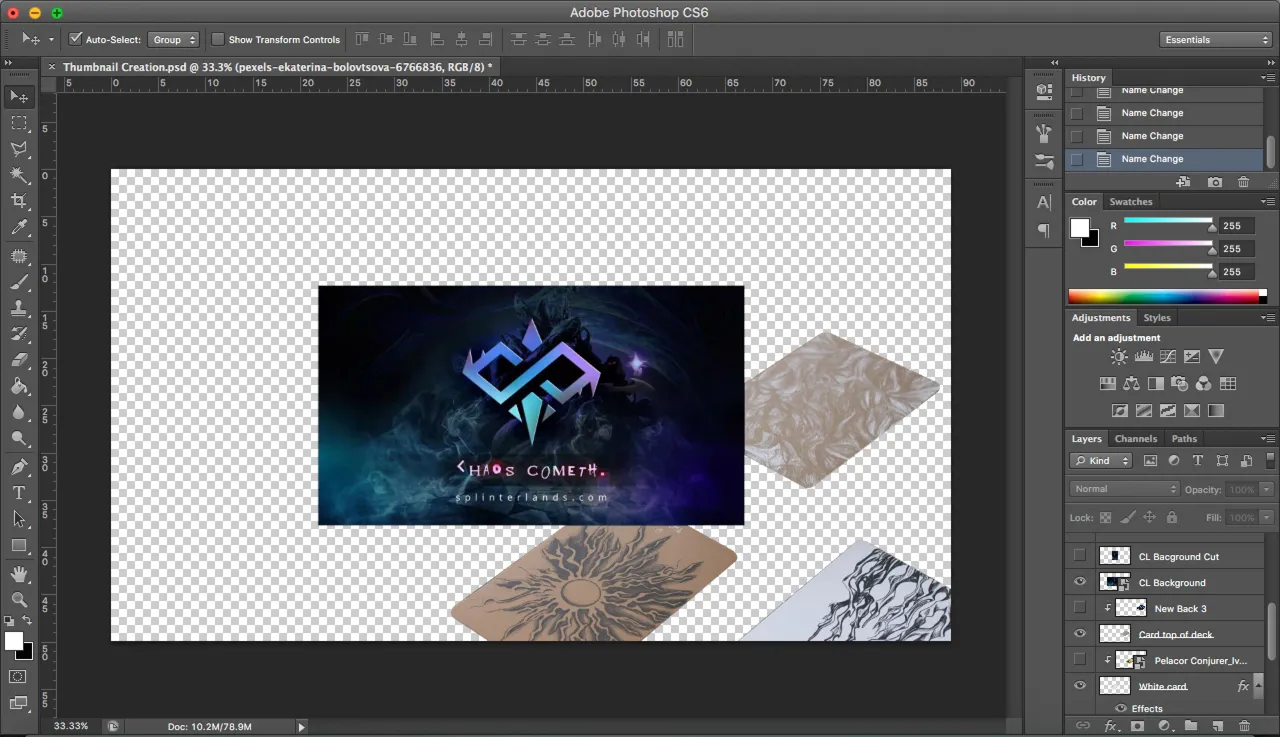Select the Clone Stamp tool
1280x737 pixels.
pos(19,308)
